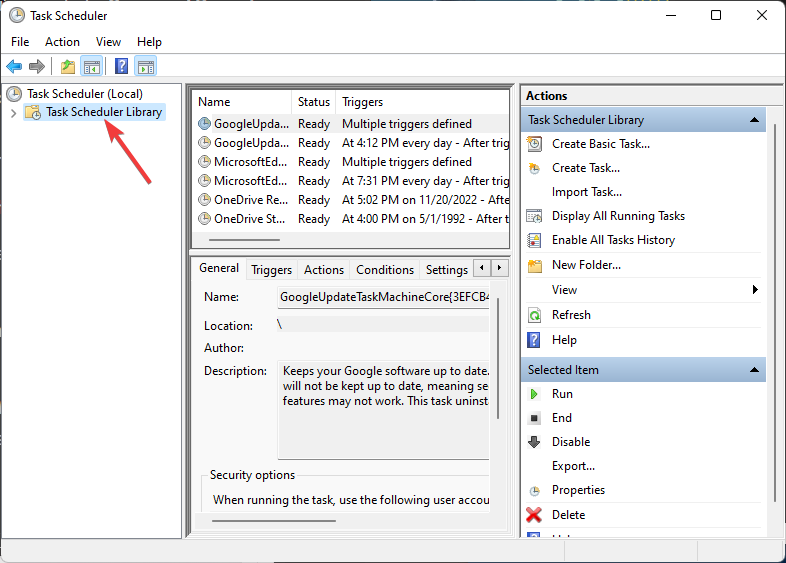Click the Help icon in Actions pane
The width and height of the screenshot is (786, 563).
click(x=534, y=340)
